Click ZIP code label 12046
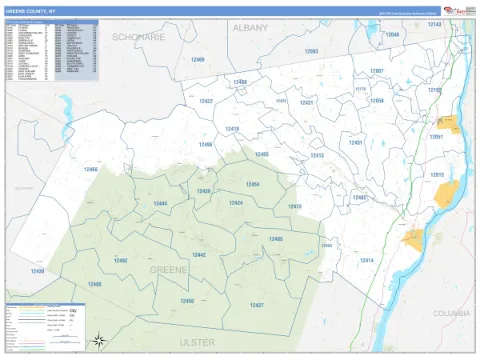The image size is (480, 360). click(x=392, y=34)
